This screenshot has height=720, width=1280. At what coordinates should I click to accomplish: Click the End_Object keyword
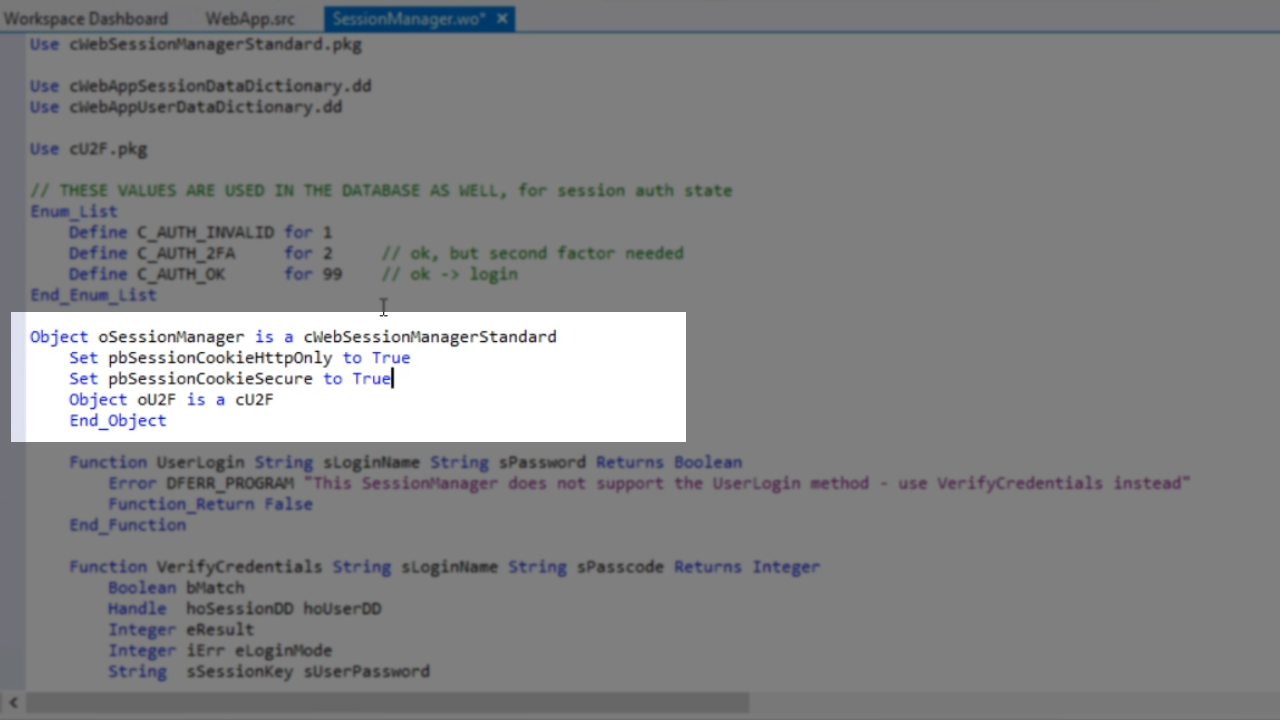pyautogui.click(x=117, y=421)
